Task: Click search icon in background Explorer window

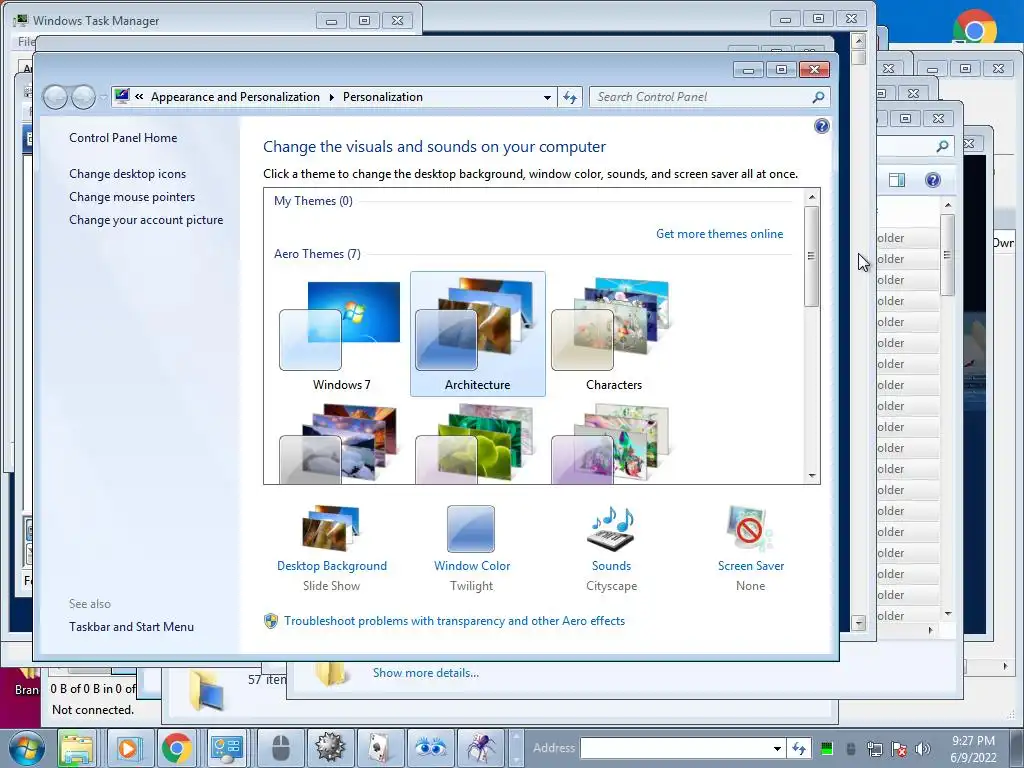Action: (x=942, y=146)
